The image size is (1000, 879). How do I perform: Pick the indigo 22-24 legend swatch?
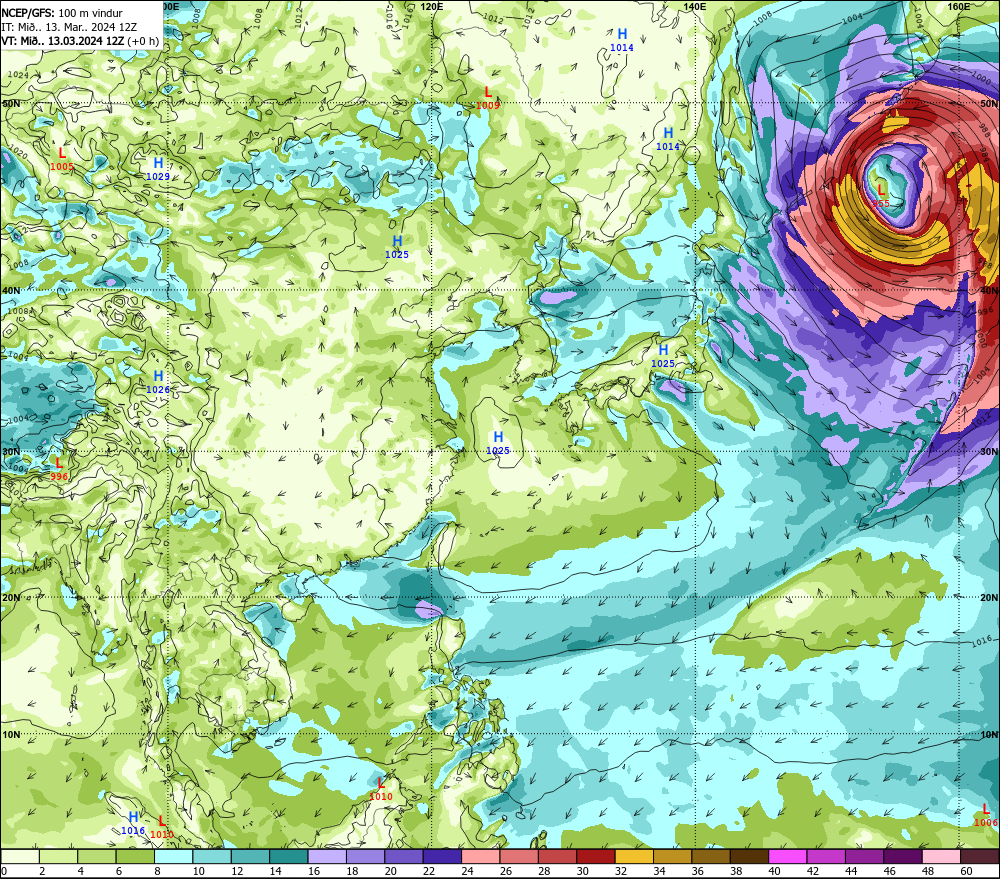pyautogui.click(x=442, y=856)
